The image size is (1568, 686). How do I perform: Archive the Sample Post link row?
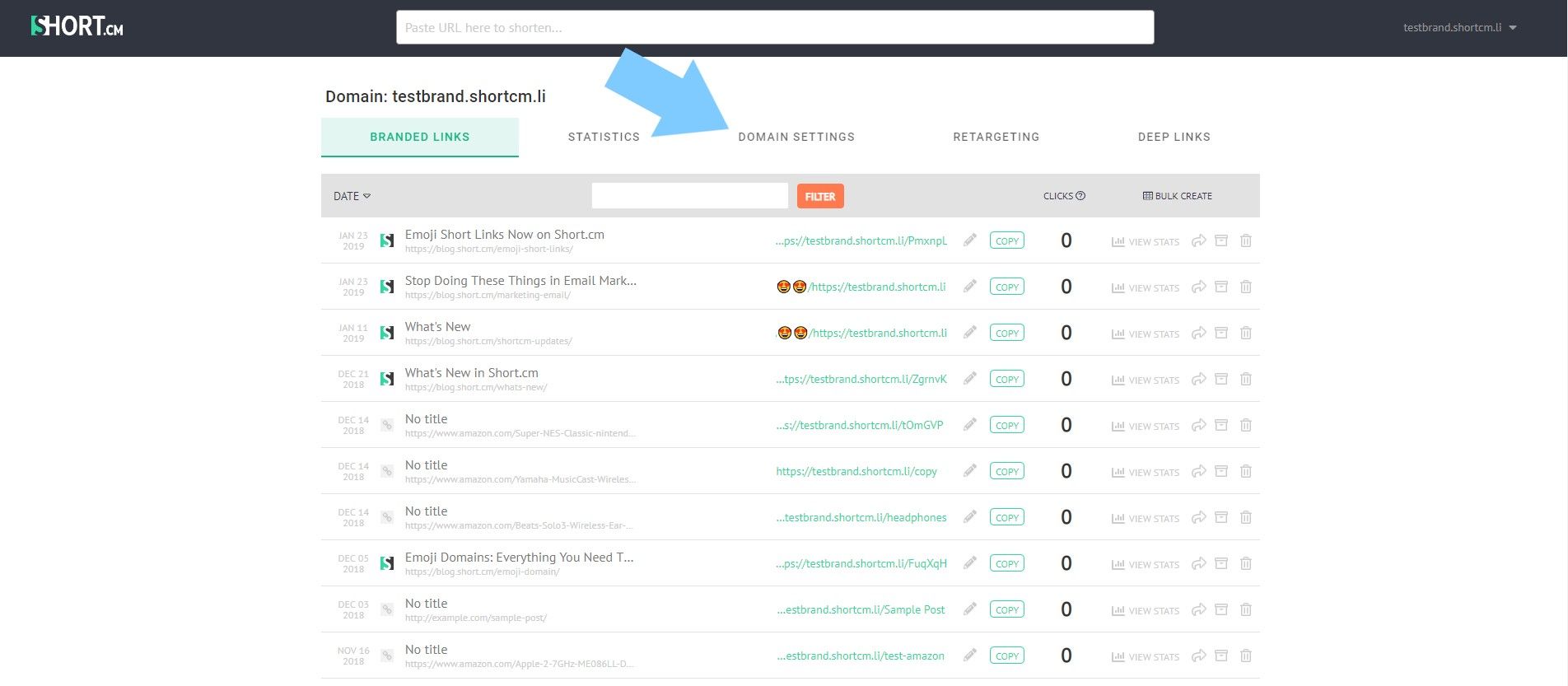[x=1222, y=609]
